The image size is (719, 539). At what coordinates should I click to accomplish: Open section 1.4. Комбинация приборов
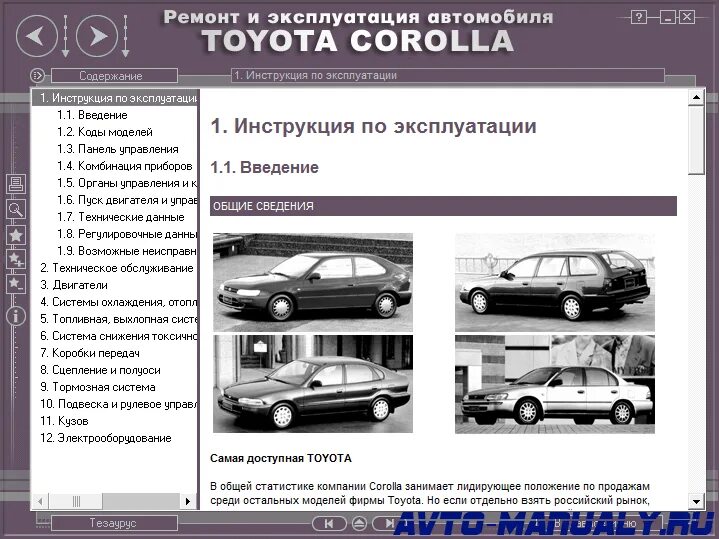tap(124, 166)
